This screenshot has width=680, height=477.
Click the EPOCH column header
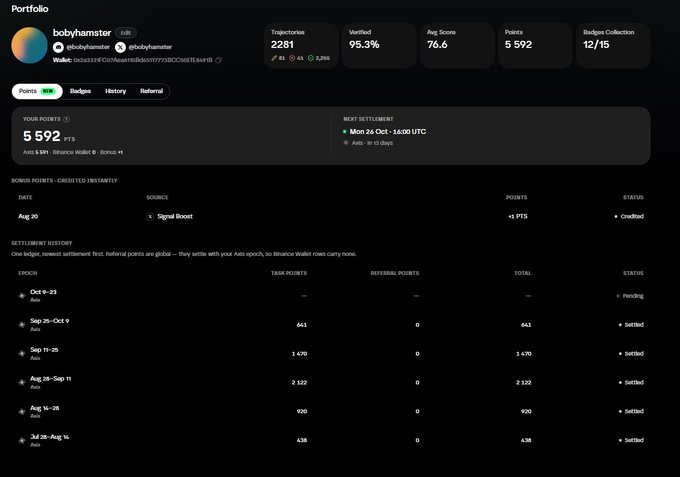tap(28, 273)
